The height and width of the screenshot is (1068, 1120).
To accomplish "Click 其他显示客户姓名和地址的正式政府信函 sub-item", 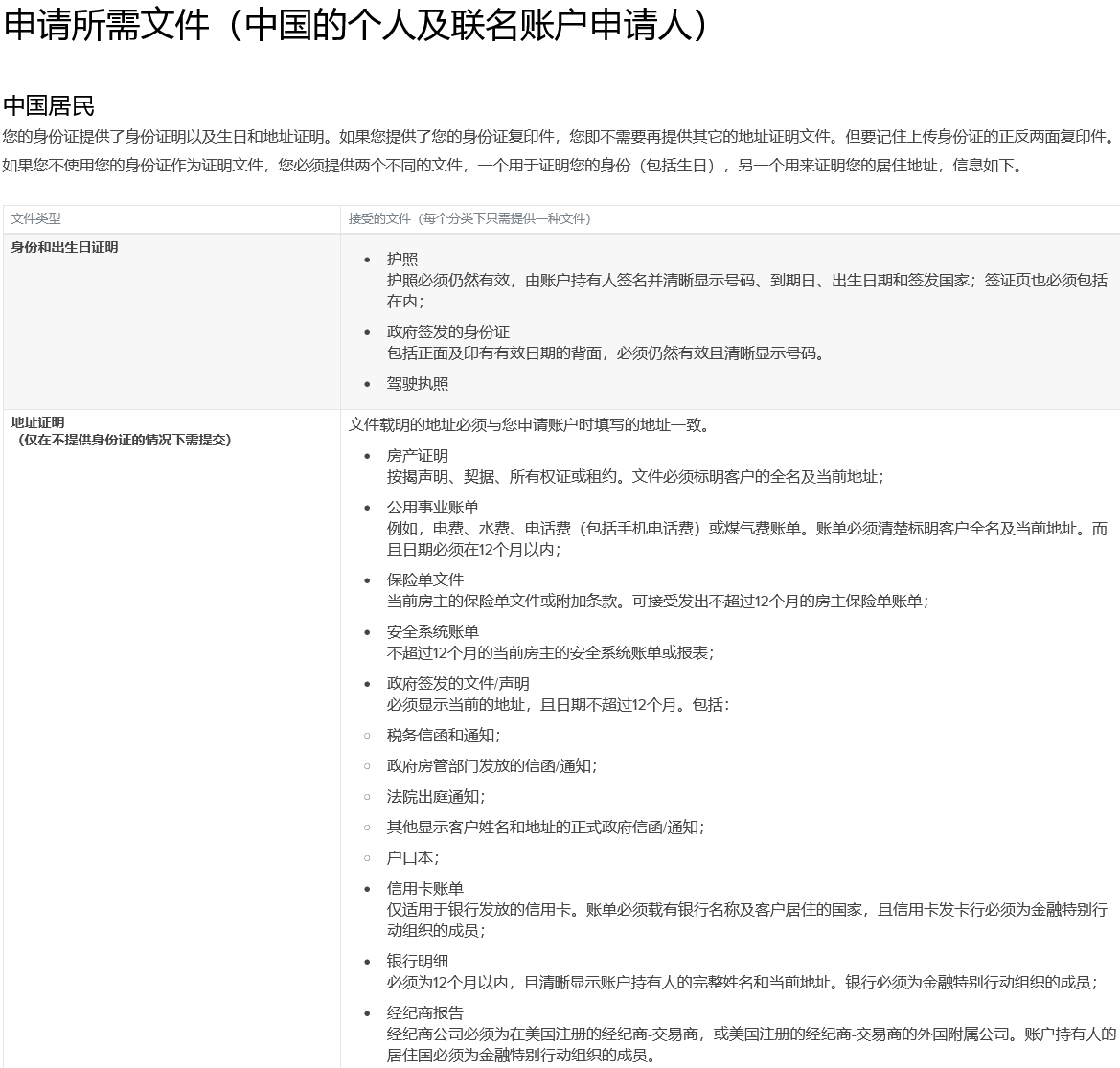I will 546,828.
